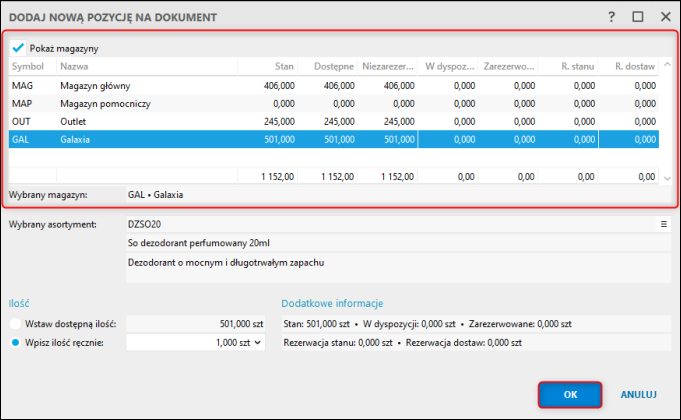The width and height of the screenshot is (681, 420).
Task: Maximize the dialog window
Action: 638,17
